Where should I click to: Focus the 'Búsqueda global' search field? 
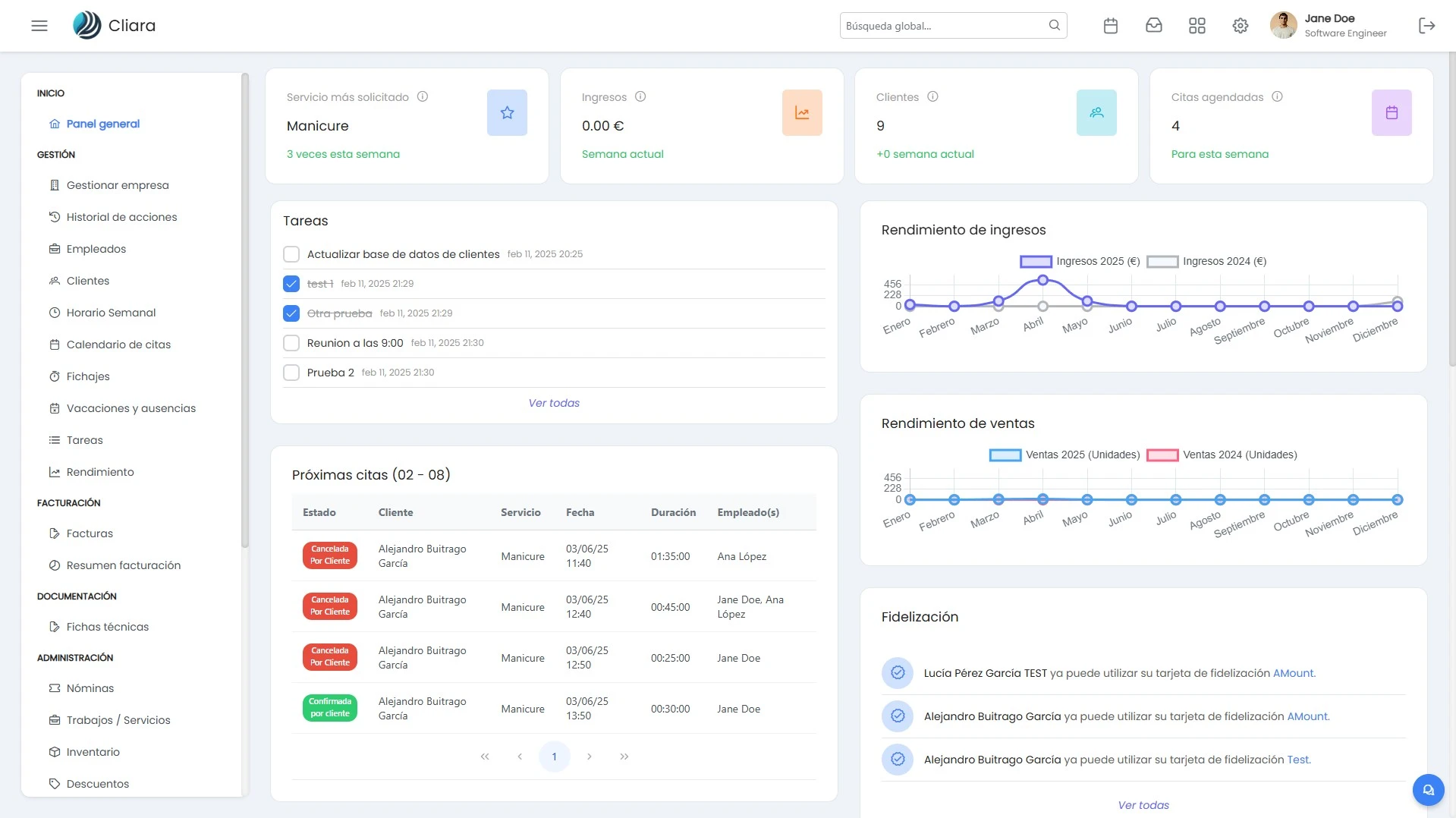pyautogui.click(x=943, y=26)
